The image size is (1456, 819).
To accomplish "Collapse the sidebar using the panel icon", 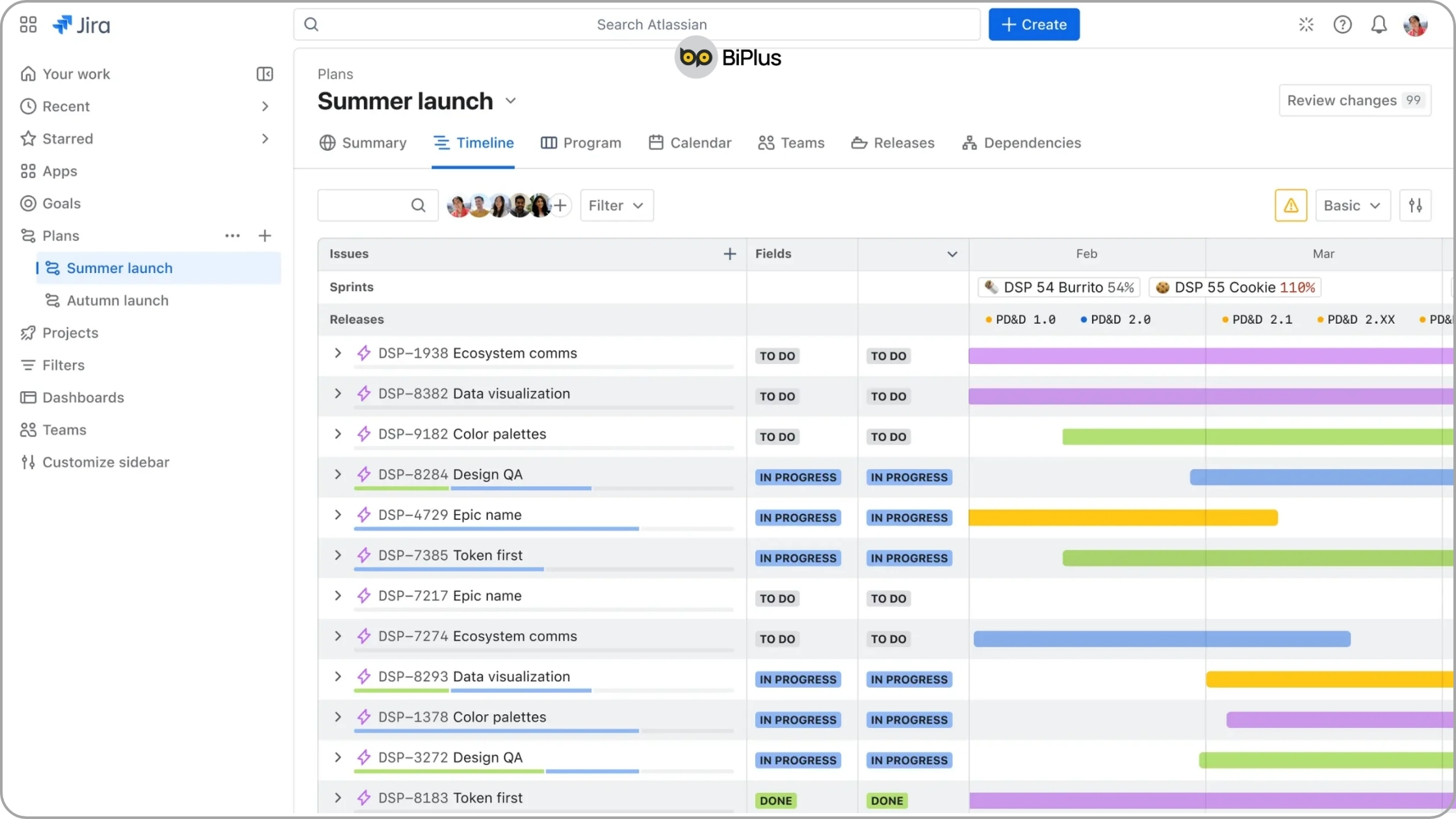I will tap(265, 73).
